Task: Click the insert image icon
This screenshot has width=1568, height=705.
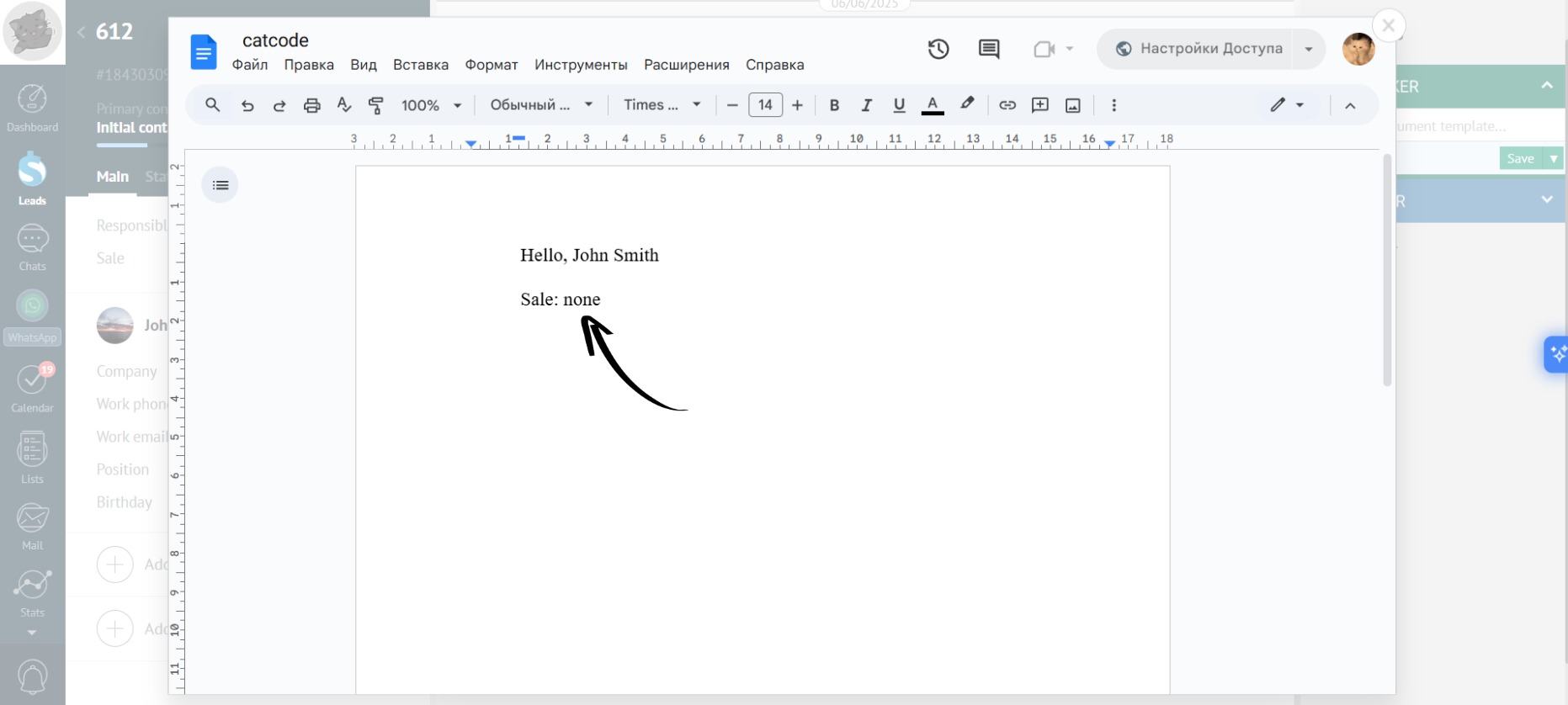Action: (x=1073, y=105)
